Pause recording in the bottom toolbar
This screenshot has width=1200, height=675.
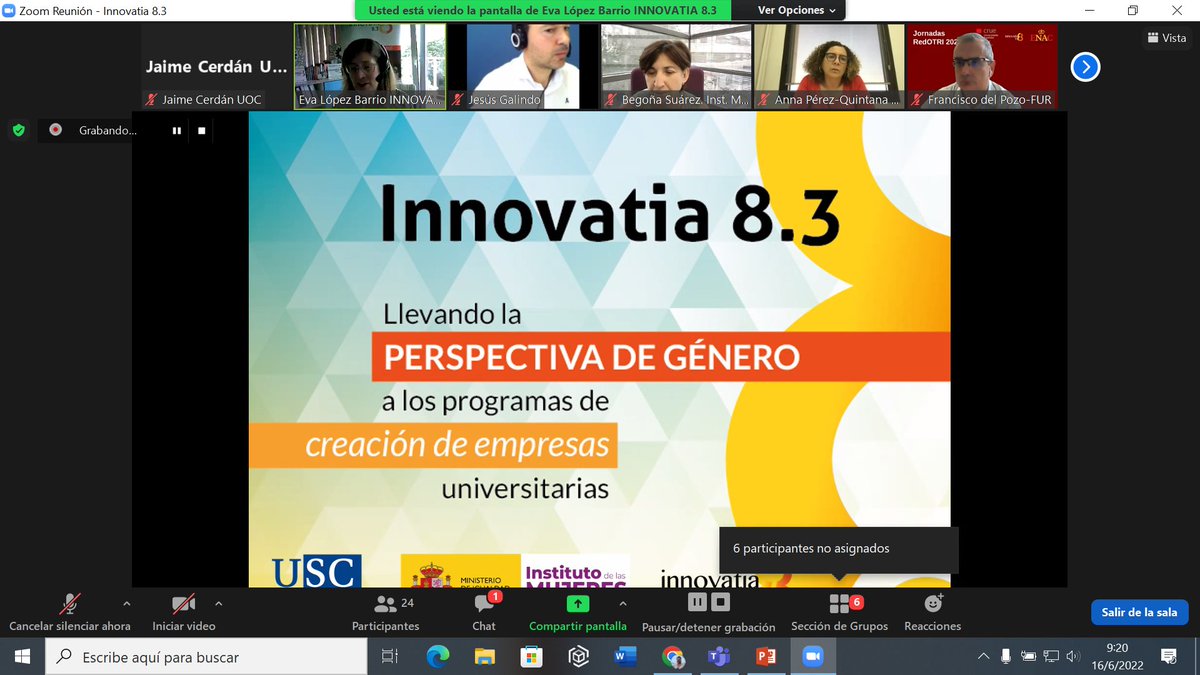[x=697, y=602]
